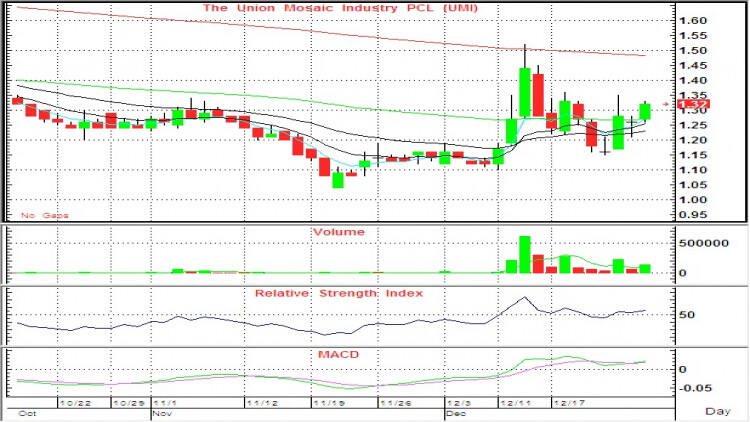Image resolution: width=750 pixels, height=422 pixels.
Task: Click the 12/3 date label
Action: 459,403
